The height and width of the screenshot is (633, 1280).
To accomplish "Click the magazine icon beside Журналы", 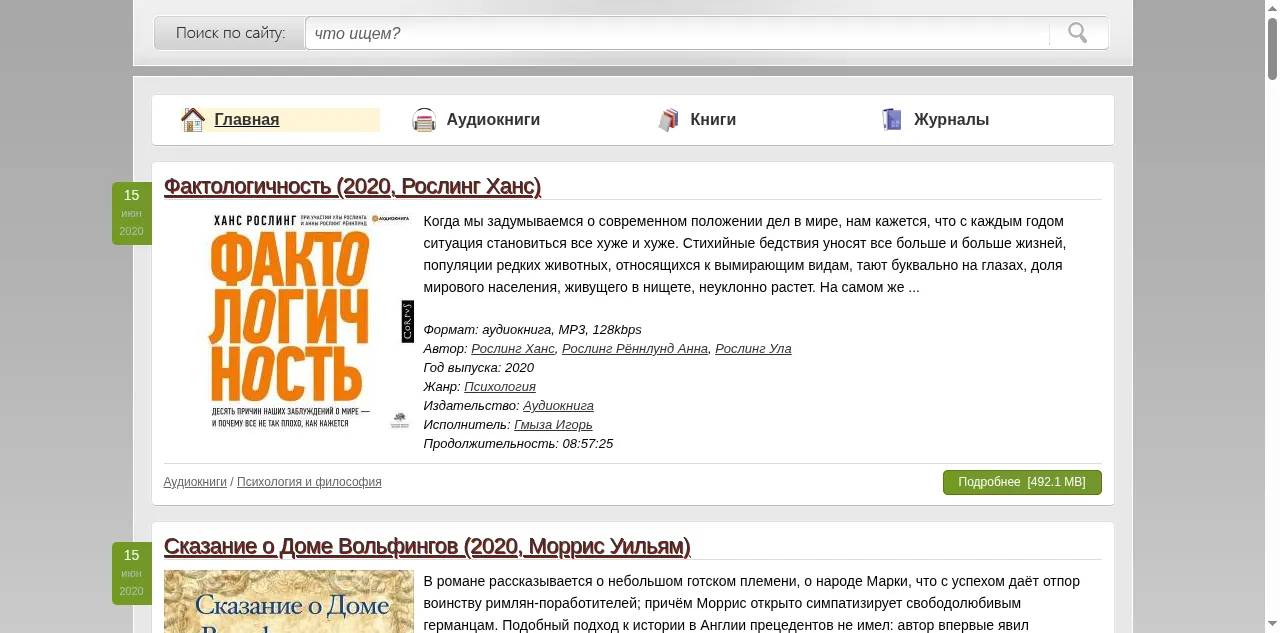I will pyautogui.click(x=892, y=120).
